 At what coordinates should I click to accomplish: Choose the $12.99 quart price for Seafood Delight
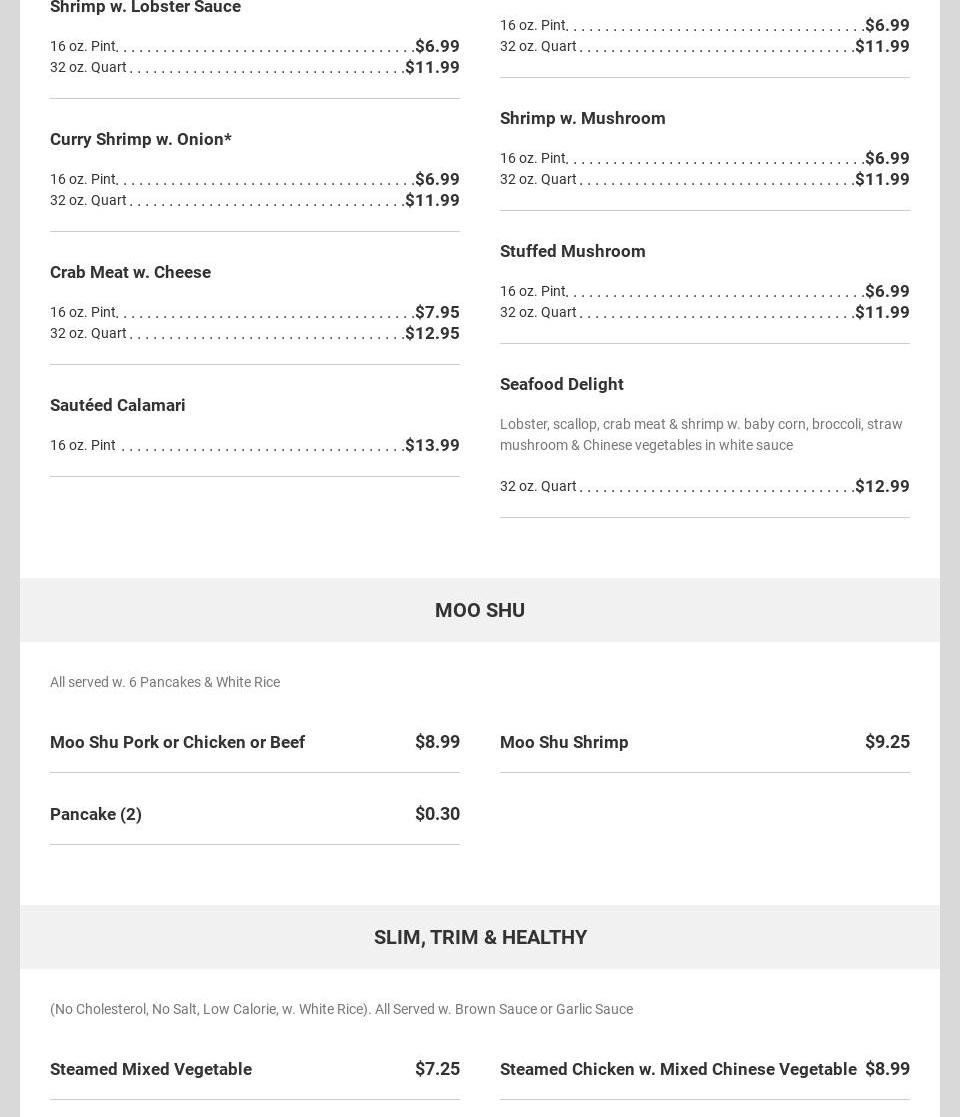tap(882, 486)
